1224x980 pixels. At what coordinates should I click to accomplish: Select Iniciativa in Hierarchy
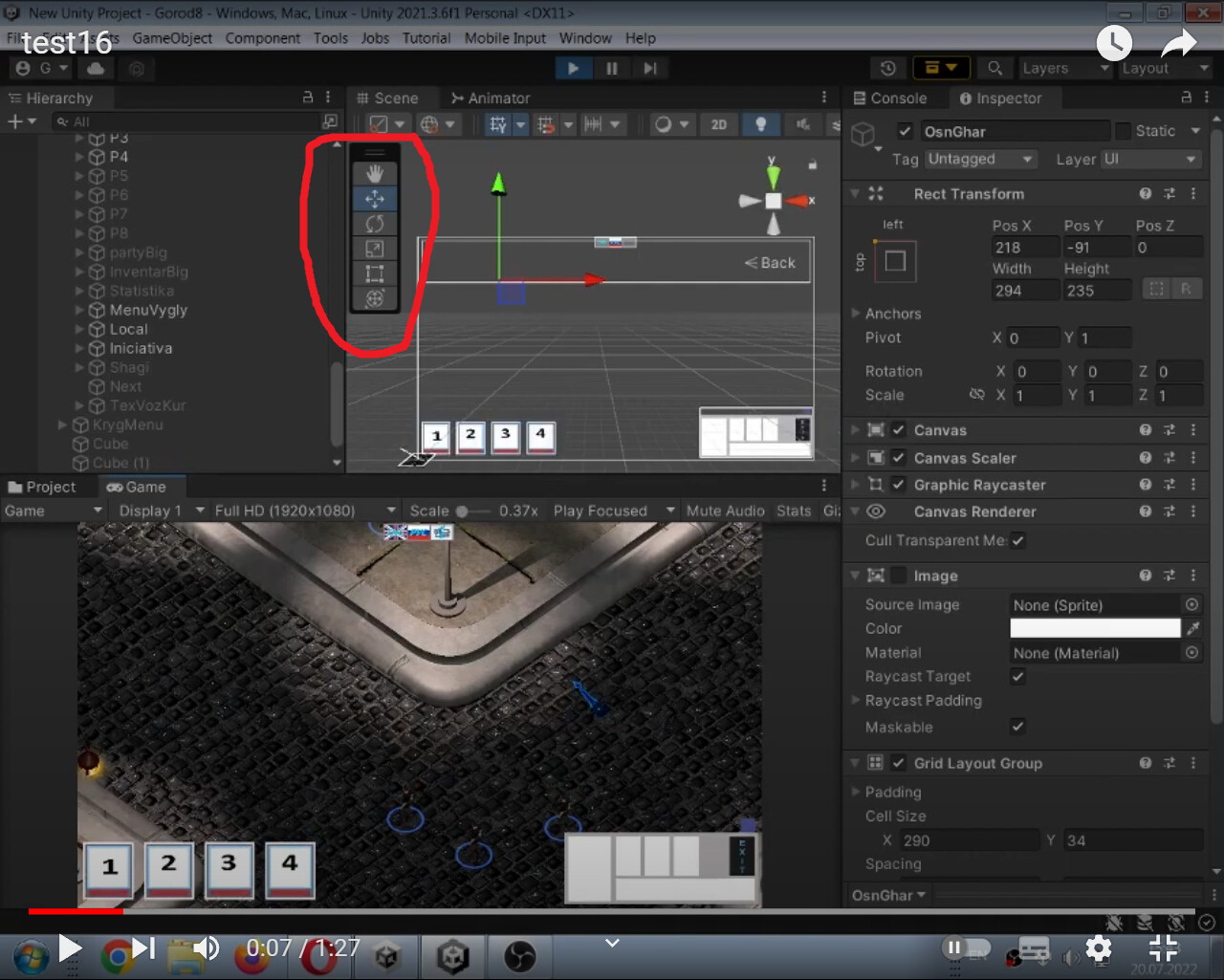(x=141, y=348)
